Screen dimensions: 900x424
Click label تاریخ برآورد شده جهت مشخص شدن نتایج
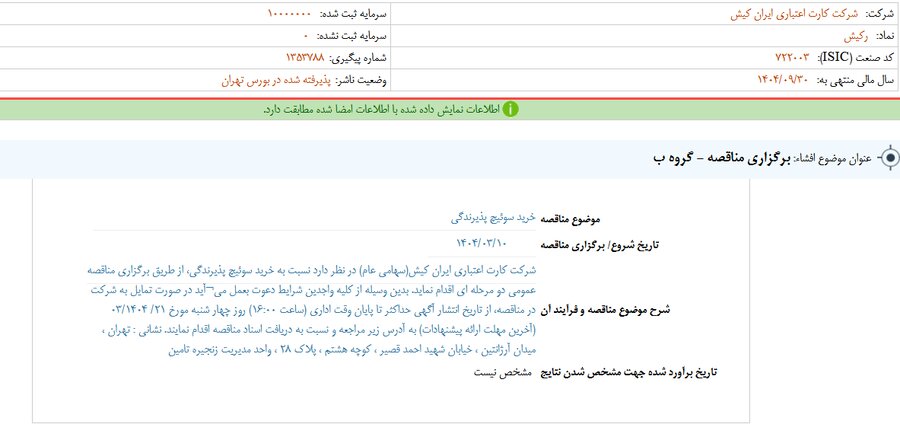point(629,374)
